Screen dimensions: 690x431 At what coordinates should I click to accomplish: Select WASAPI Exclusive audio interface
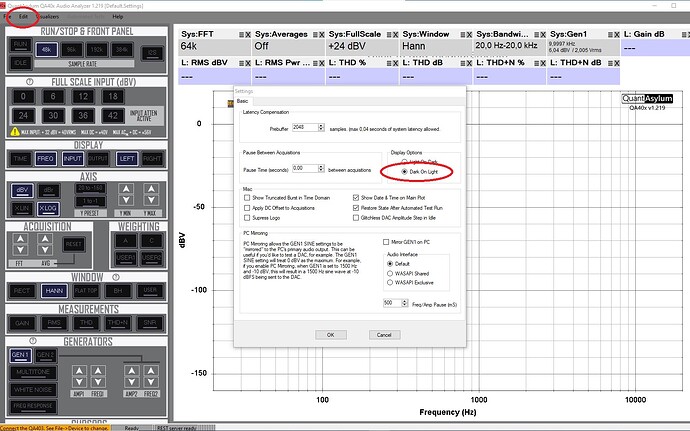coord(389,283)
